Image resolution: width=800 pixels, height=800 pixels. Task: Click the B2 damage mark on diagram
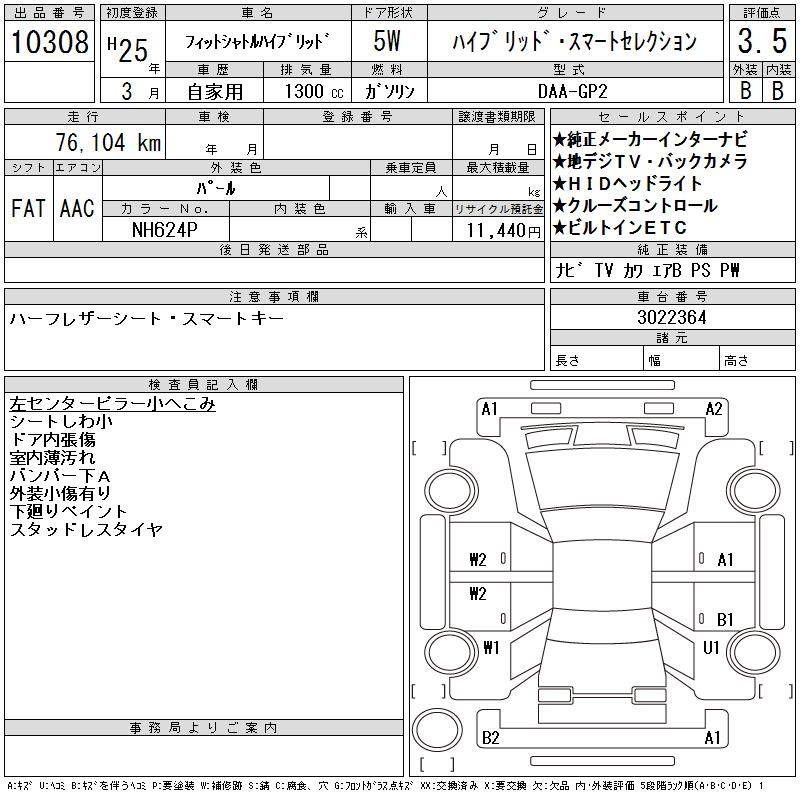[490, 738]
